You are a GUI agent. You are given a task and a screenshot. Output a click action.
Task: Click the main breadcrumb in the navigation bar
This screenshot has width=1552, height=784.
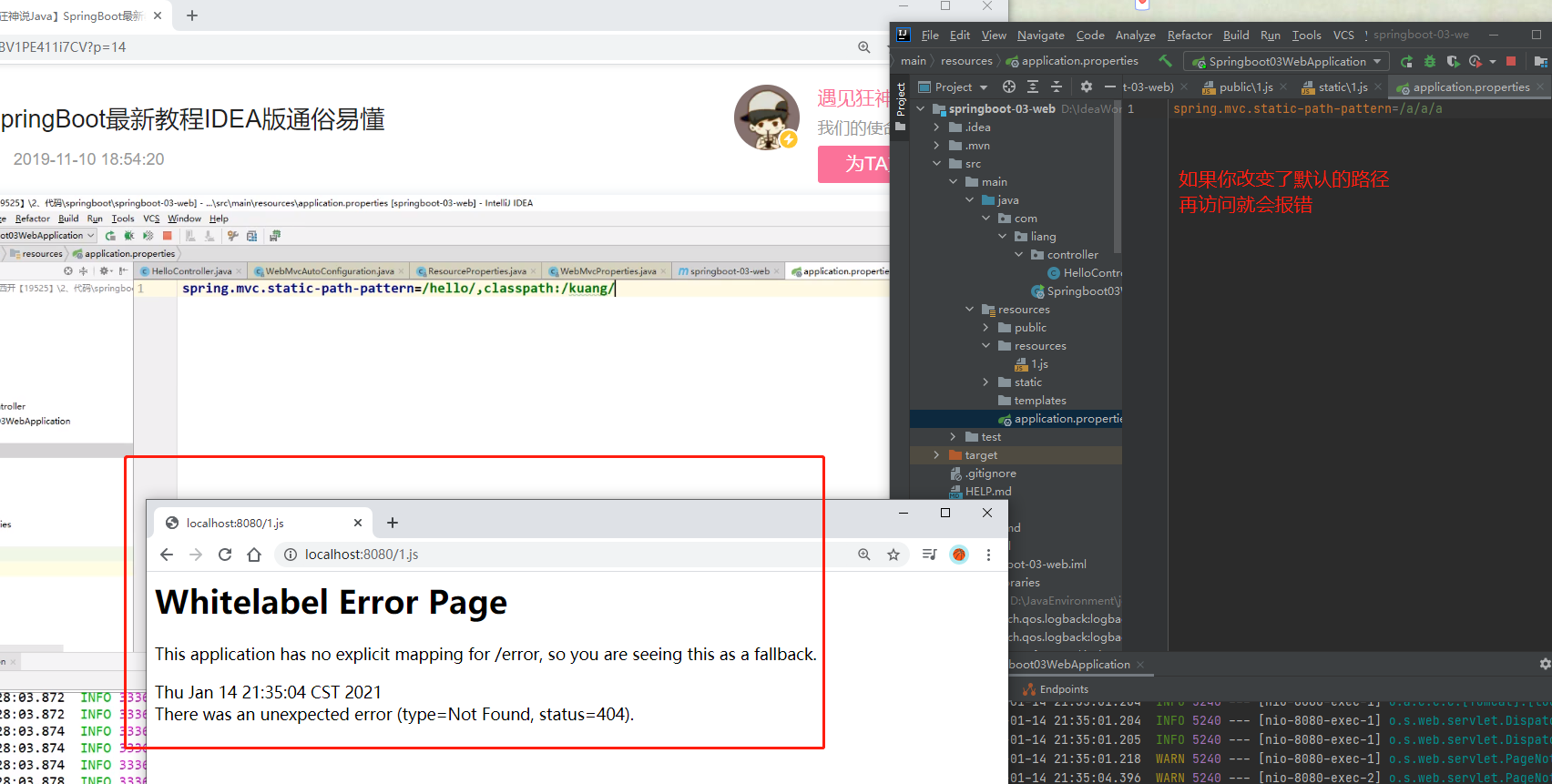coord(913,61)
